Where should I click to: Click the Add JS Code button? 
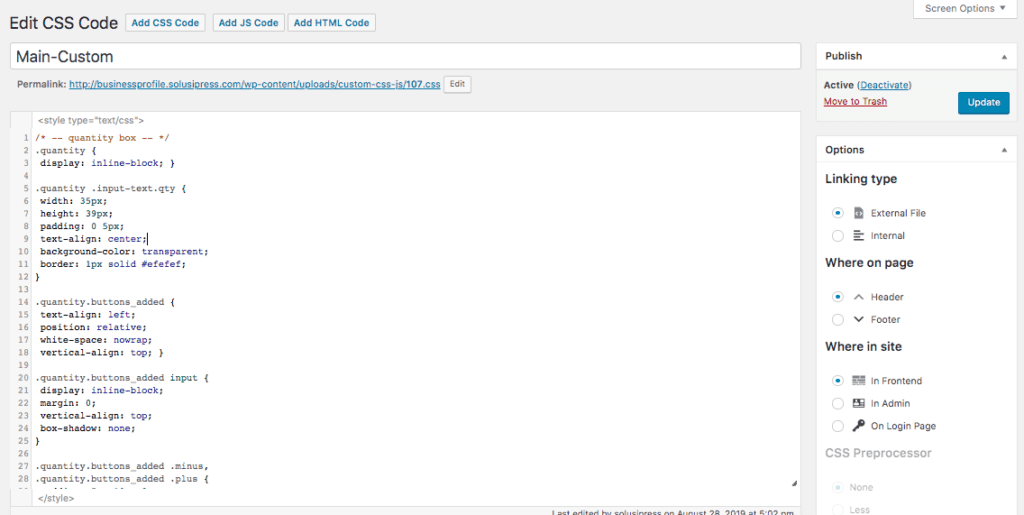[x=248, y=23]
